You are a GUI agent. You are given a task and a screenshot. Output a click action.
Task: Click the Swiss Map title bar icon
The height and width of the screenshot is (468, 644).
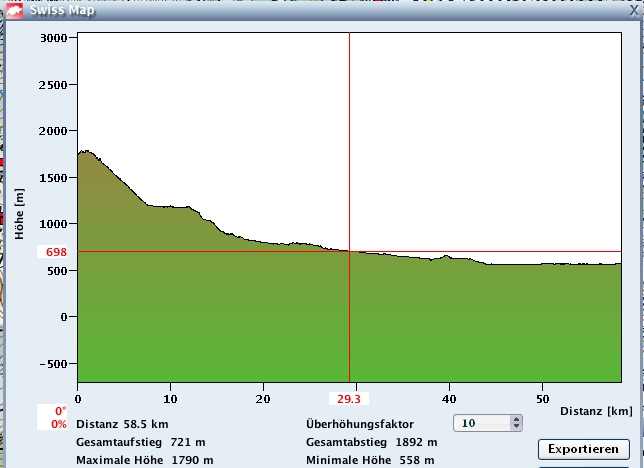(14, 11)
